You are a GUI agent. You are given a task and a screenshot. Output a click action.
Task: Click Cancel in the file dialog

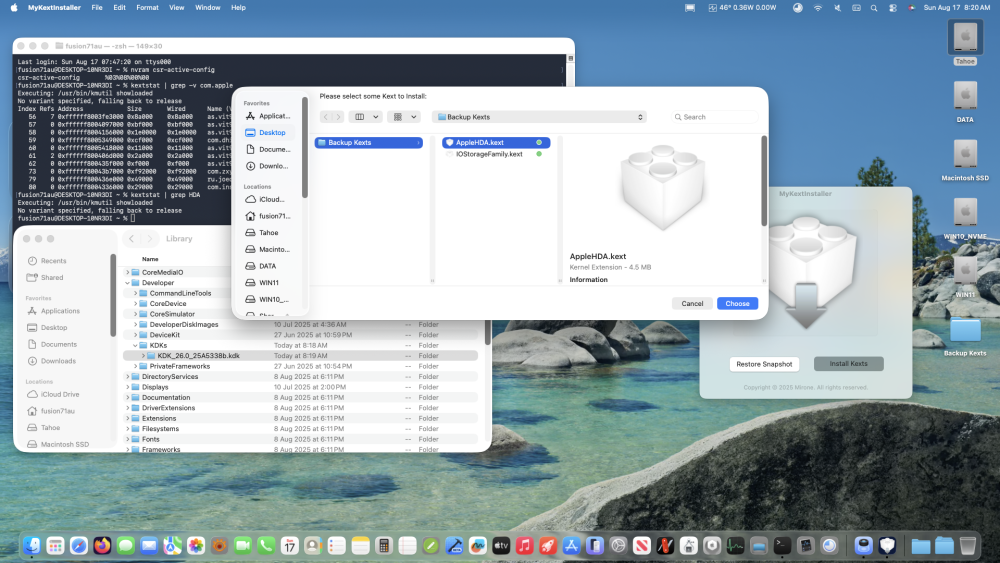click(x=692, y=303)
